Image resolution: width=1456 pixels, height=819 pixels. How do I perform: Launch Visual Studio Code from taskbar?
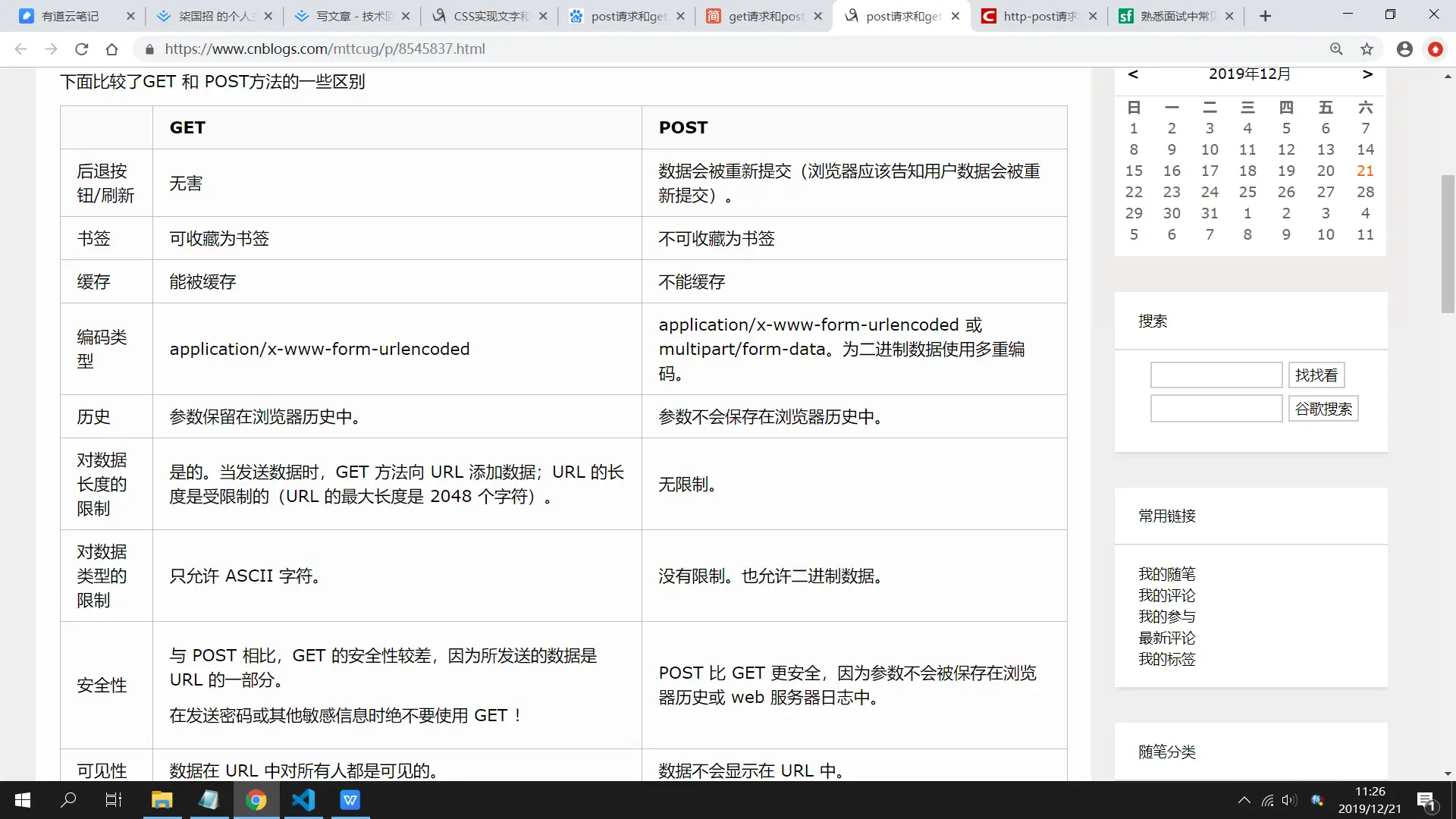[303, 800]
